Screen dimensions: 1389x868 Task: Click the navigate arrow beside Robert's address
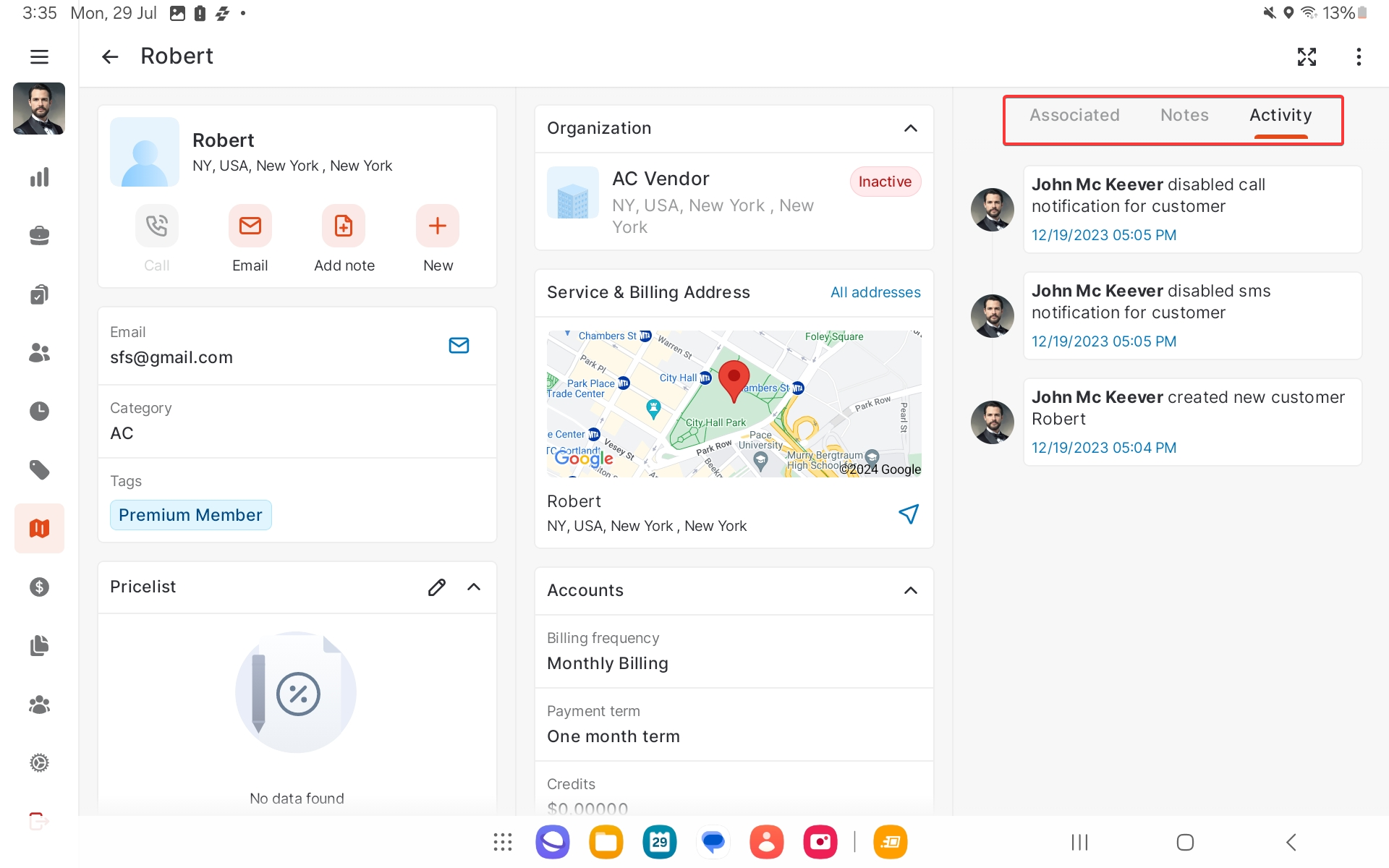(x=909, y=514)
